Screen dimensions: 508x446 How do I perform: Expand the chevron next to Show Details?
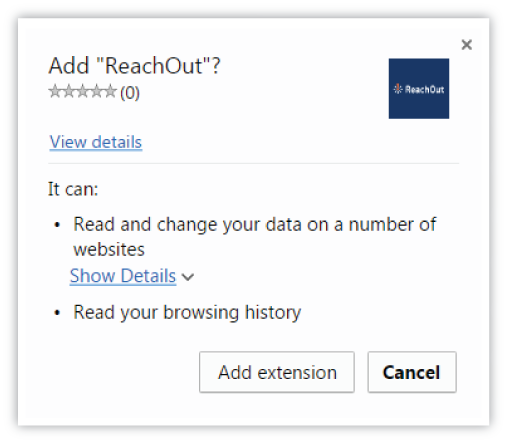coord(188,277)
